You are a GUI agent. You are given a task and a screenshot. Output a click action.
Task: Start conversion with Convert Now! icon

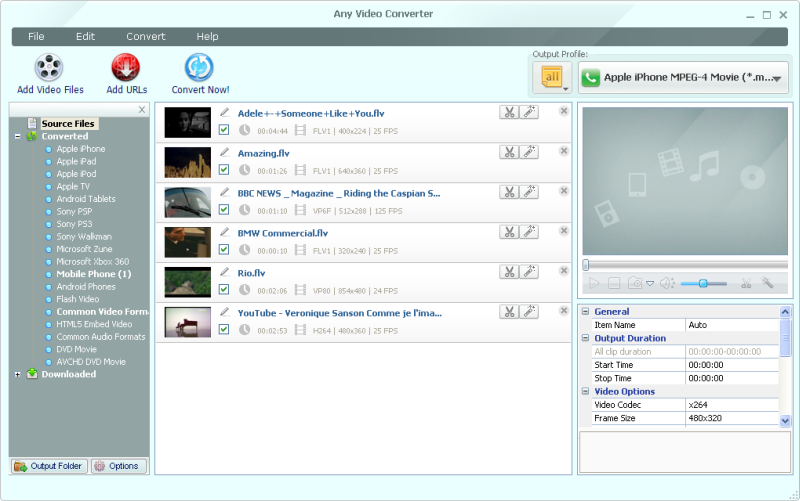click(199, 67)
